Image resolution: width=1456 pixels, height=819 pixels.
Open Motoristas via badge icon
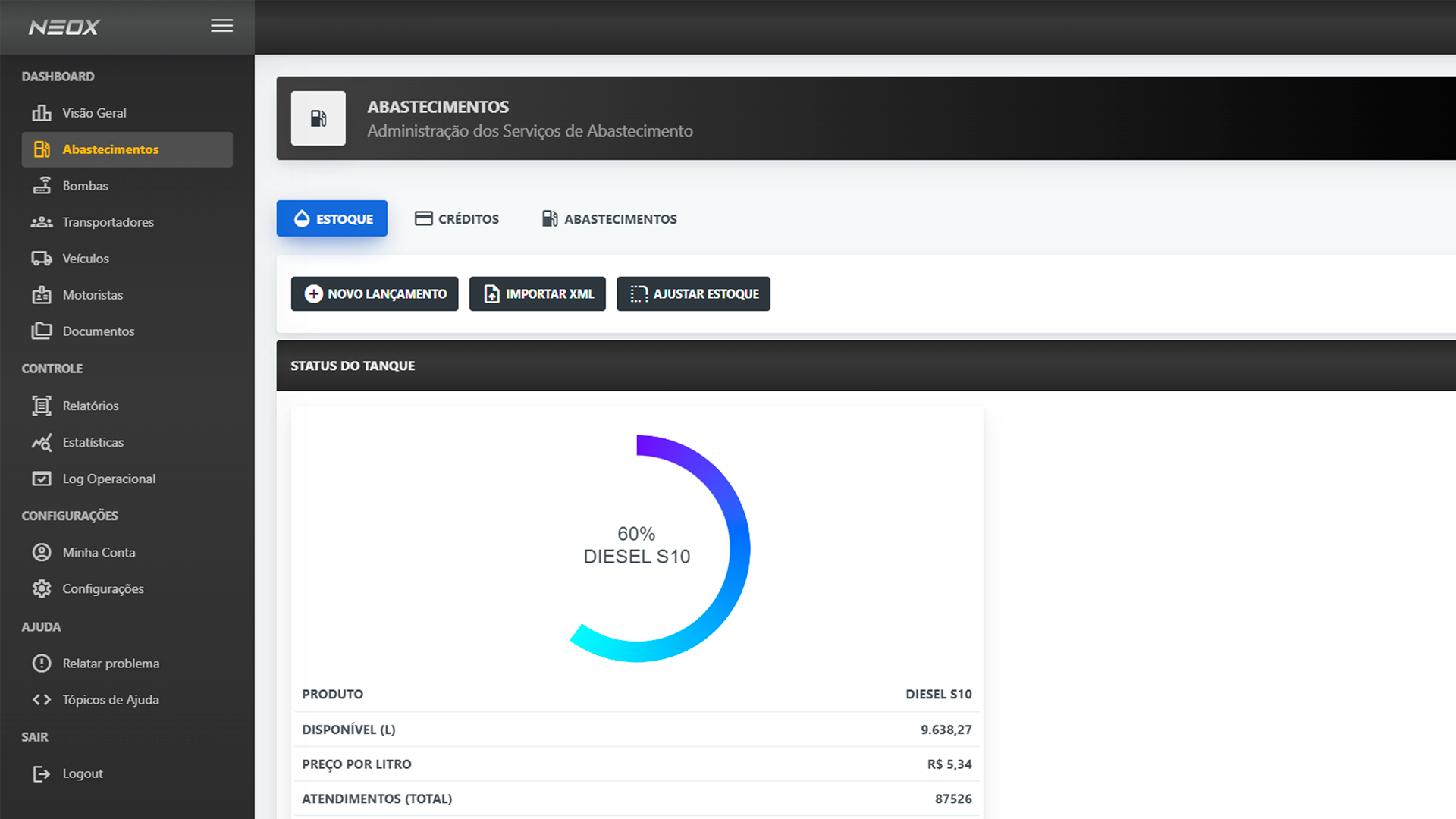(42, 295)
